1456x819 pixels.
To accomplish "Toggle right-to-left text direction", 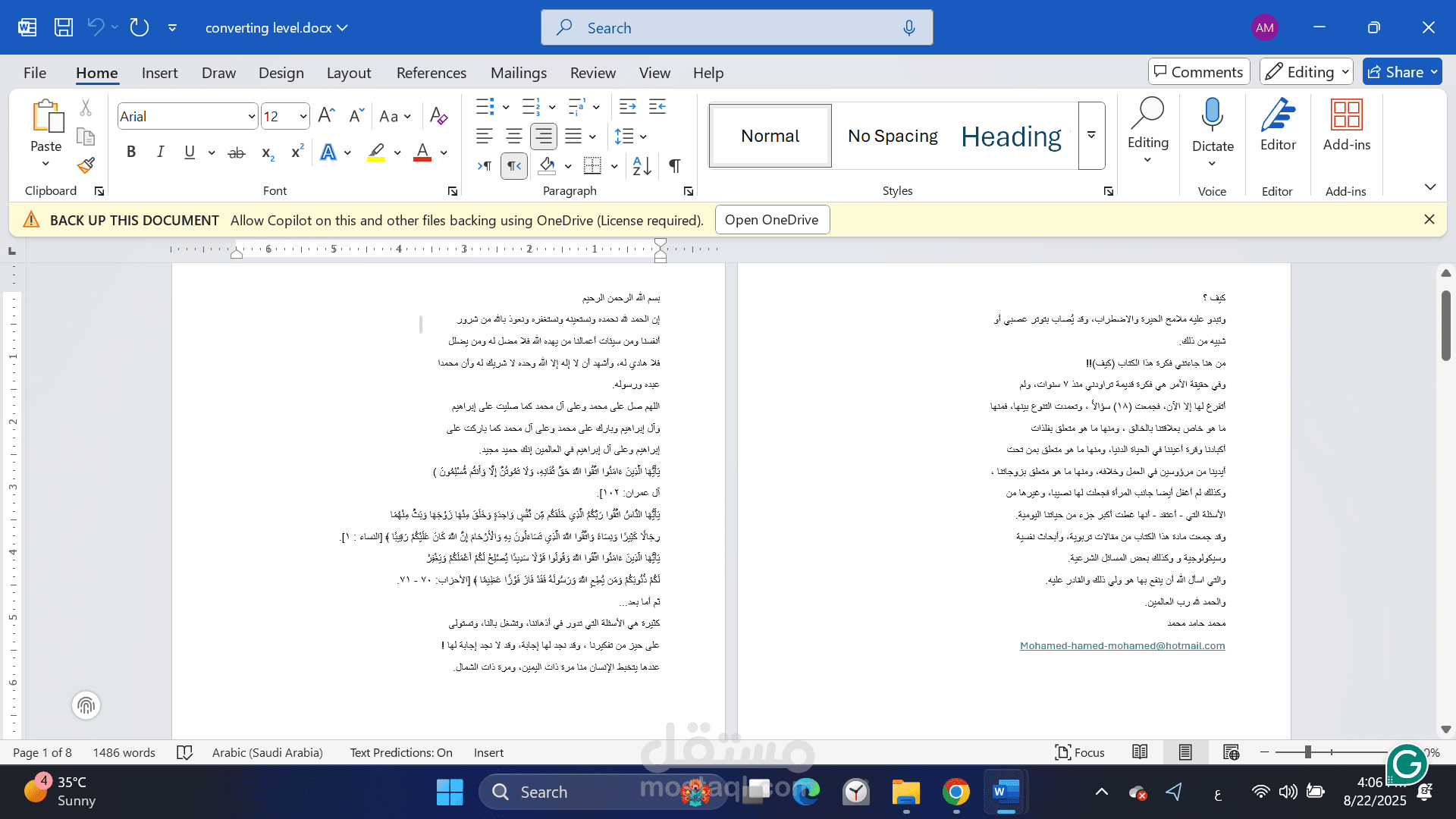I will (x=514, y=166).
